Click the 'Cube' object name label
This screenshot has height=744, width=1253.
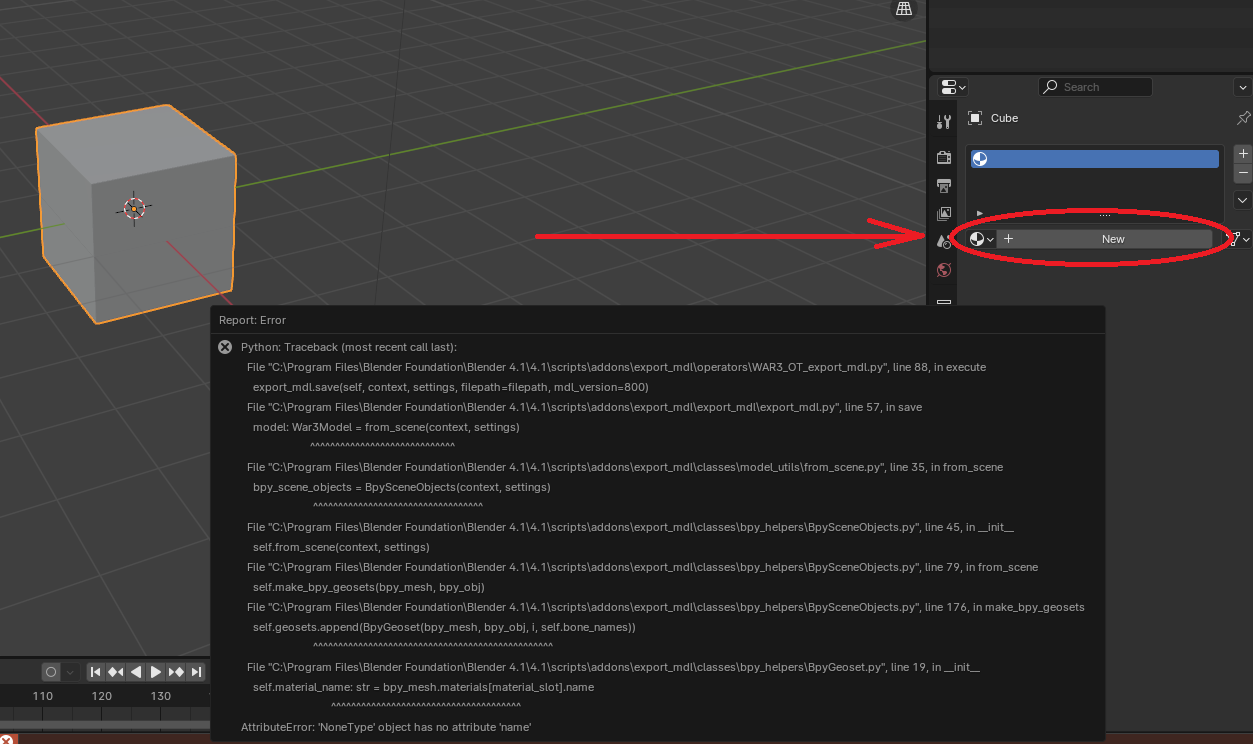point(1004,118)
